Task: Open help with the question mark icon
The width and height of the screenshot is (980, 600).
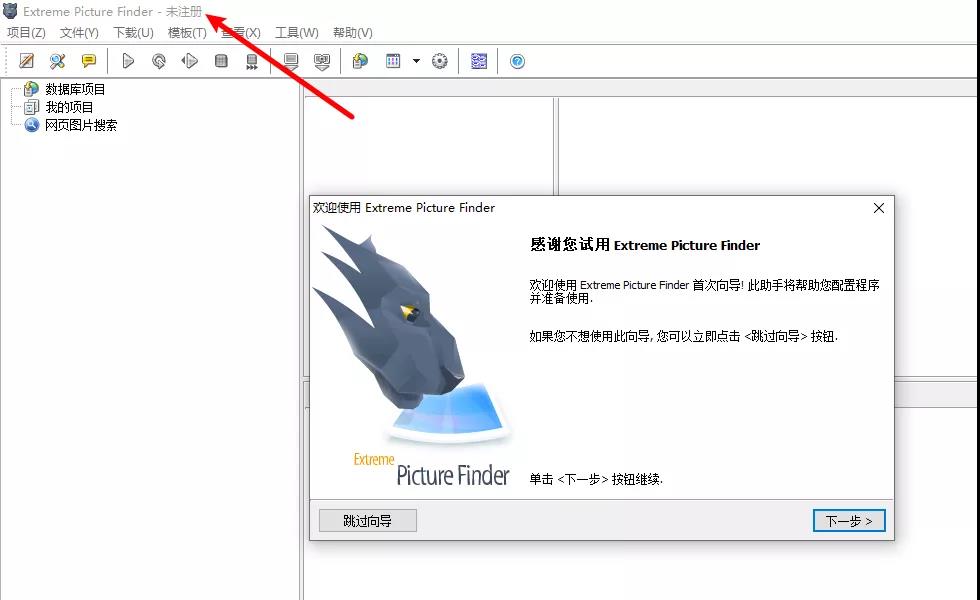Action: (518, 61)
